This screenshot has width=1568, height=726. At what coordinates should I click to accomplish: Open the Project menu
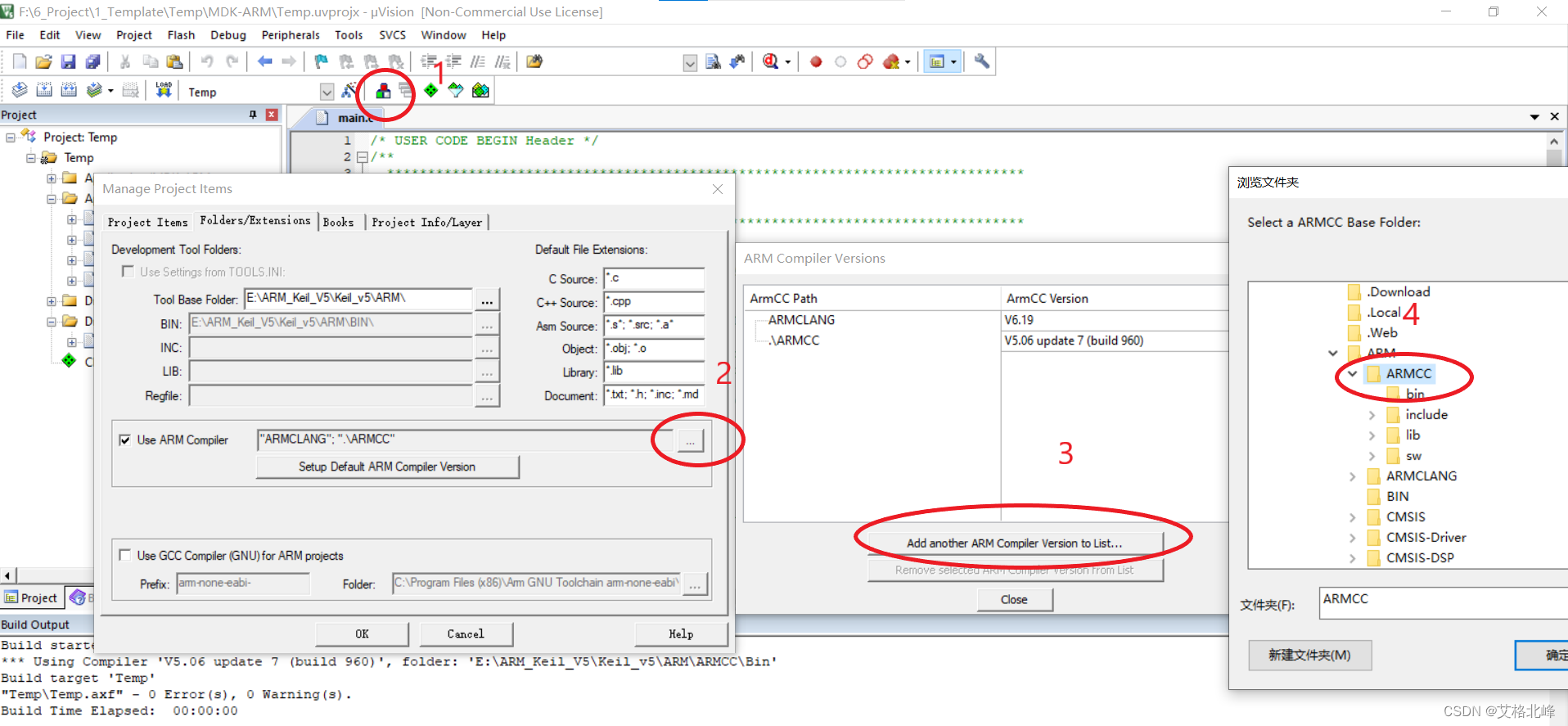134,35
